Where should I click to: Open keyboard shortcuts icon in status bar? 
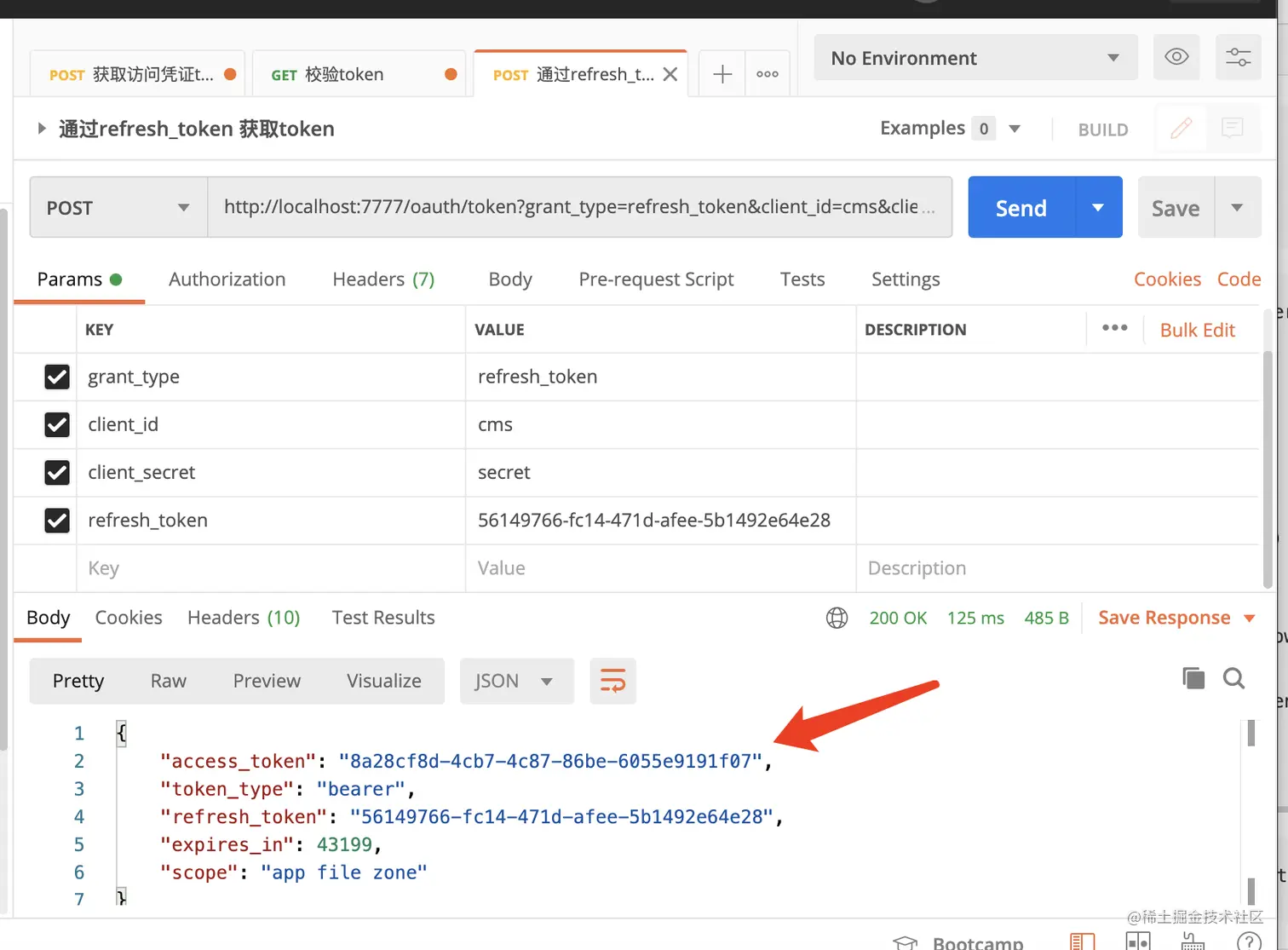pyautogui.click(x=1193, y=941)
